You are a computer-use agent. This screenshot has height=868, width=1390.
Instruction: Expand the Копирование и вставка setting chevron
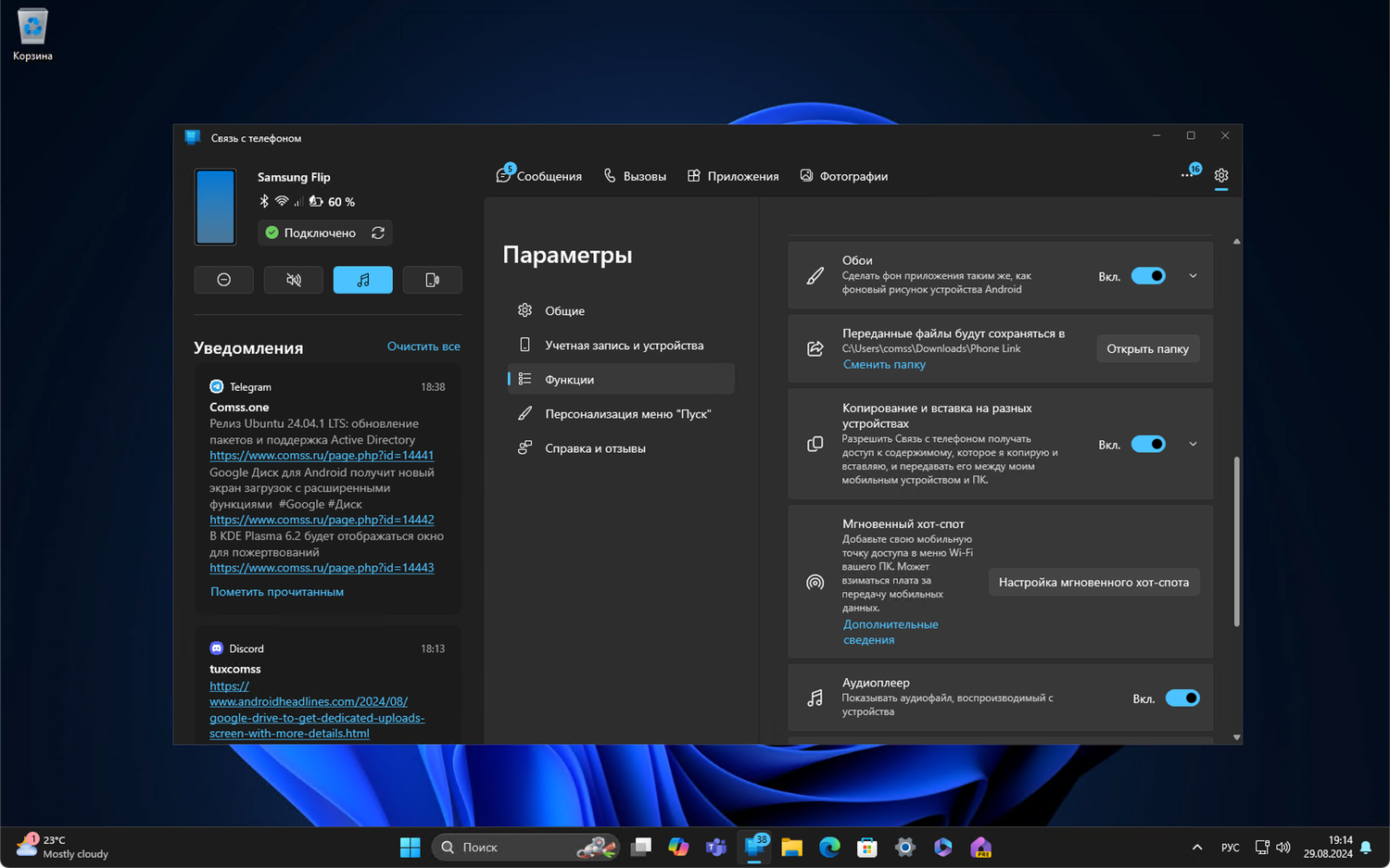click(1193, 445)
